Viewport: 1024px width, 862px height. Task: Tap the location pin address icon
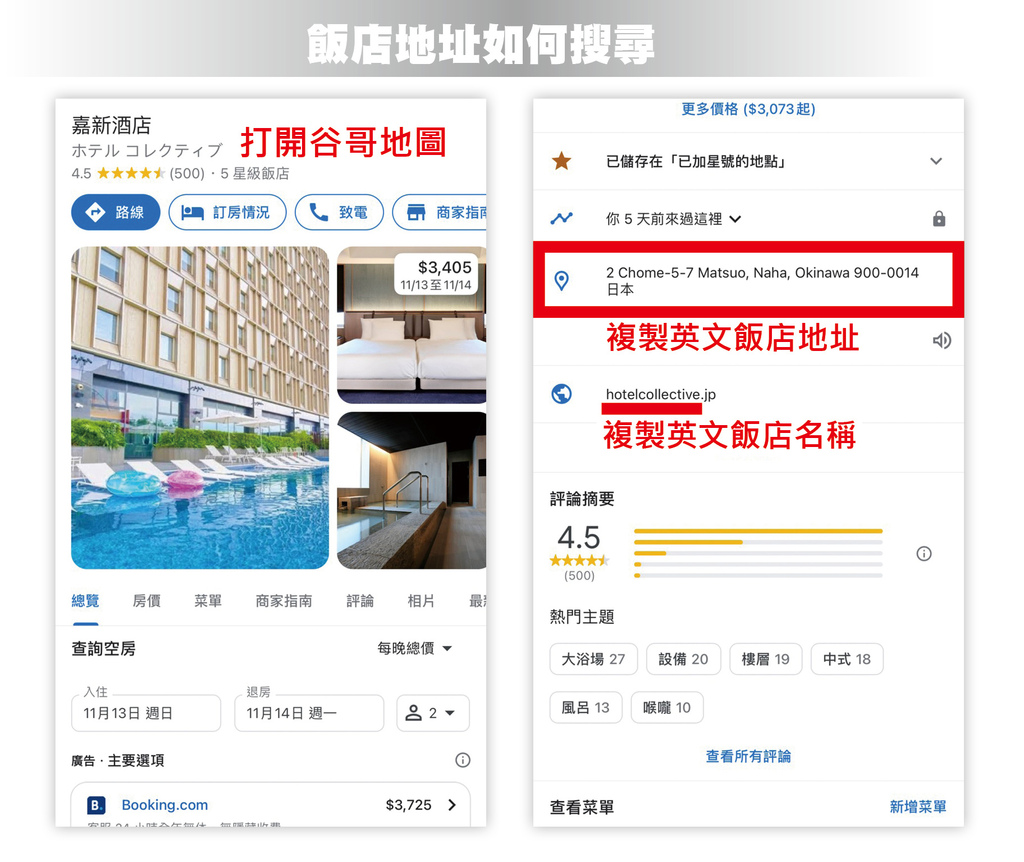tap(562, 280)
